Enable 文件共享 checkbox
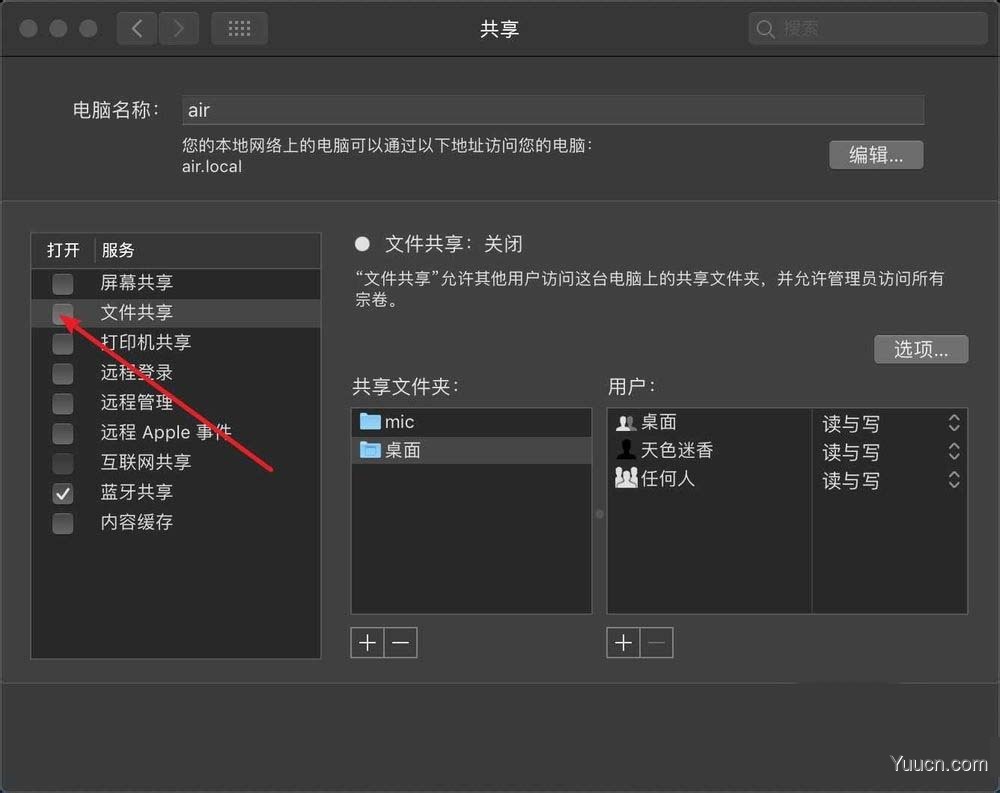The width and height of the screenshot is (1000, 793). (62, 313)
